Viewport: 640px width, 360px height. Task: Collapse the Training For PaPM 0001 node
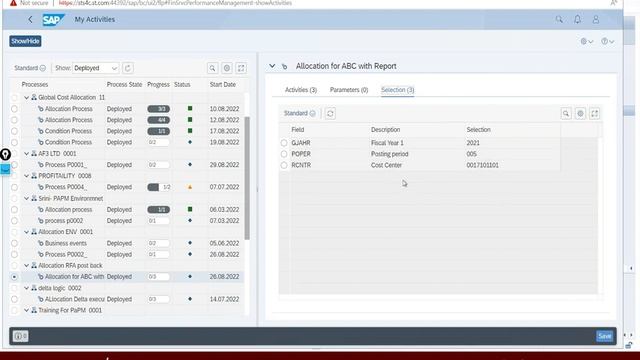tap(27, 310)
